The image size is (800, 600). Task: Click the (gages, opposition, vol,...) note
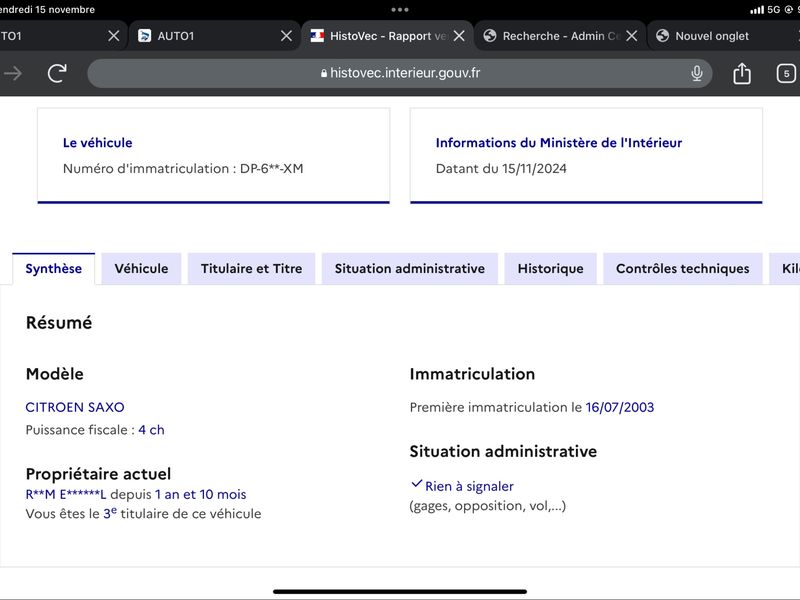488,506
